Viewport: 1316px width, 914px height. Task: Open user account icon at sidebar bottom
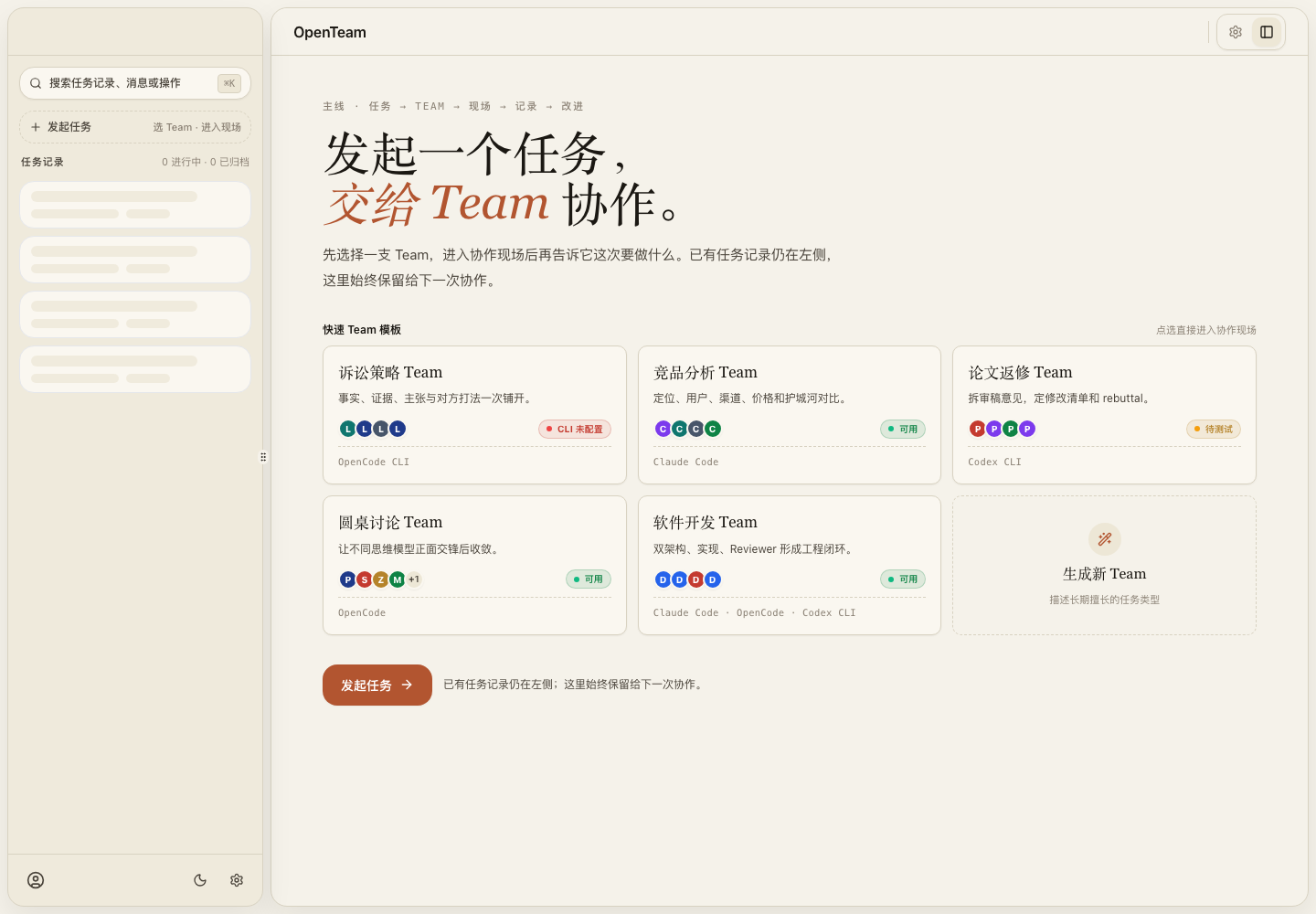36,880
